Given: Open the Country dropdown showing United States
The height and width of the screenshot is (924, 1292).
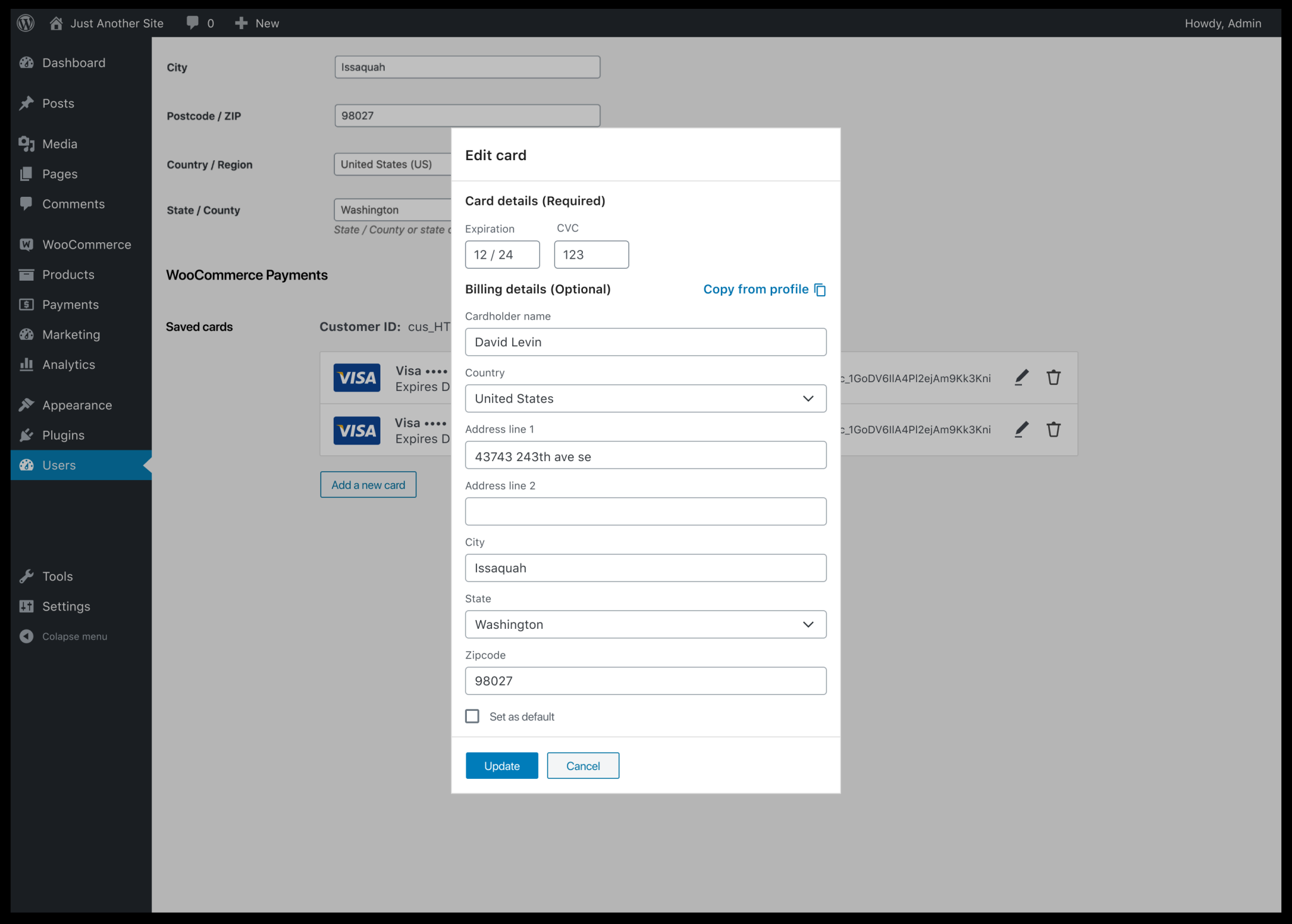Looking at the screenshot, I should [x=645, y=398].
